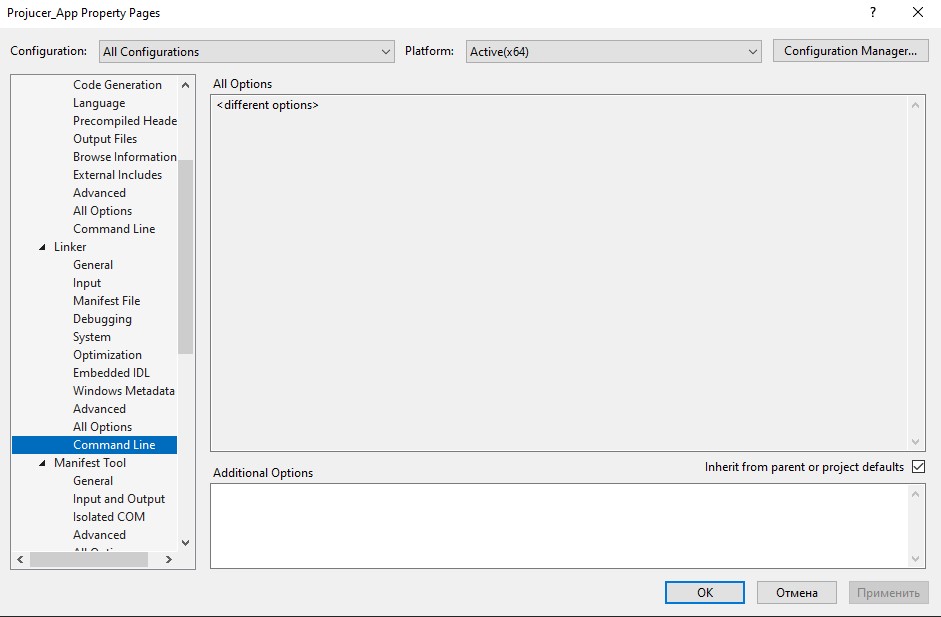Image resolution: width=941 pixels, height=617 pixels.
Task: Click the Отмена cancel button
Action: click(x=796, y=592)
